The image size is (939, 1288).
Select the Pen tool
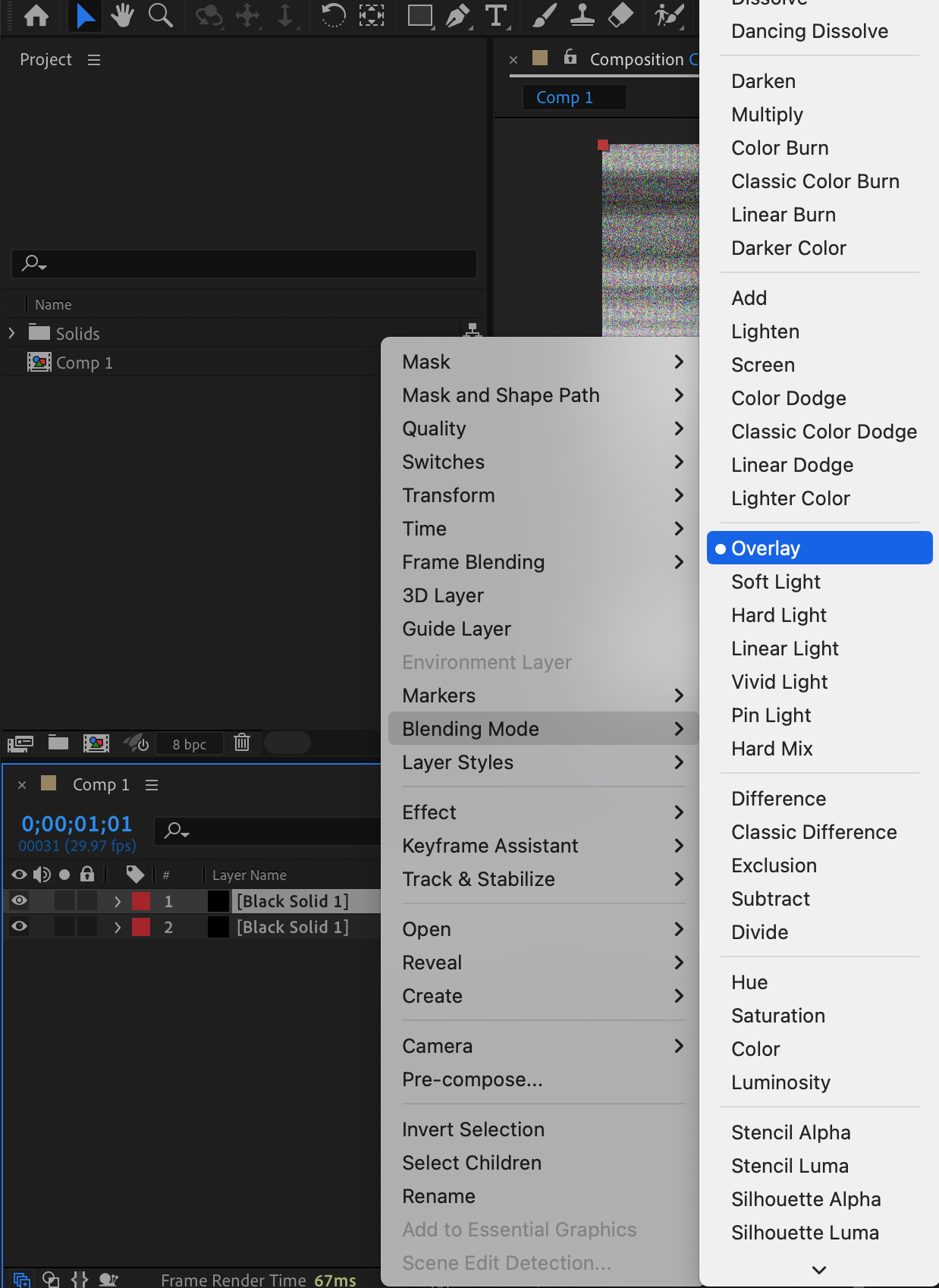pos(457,15)
